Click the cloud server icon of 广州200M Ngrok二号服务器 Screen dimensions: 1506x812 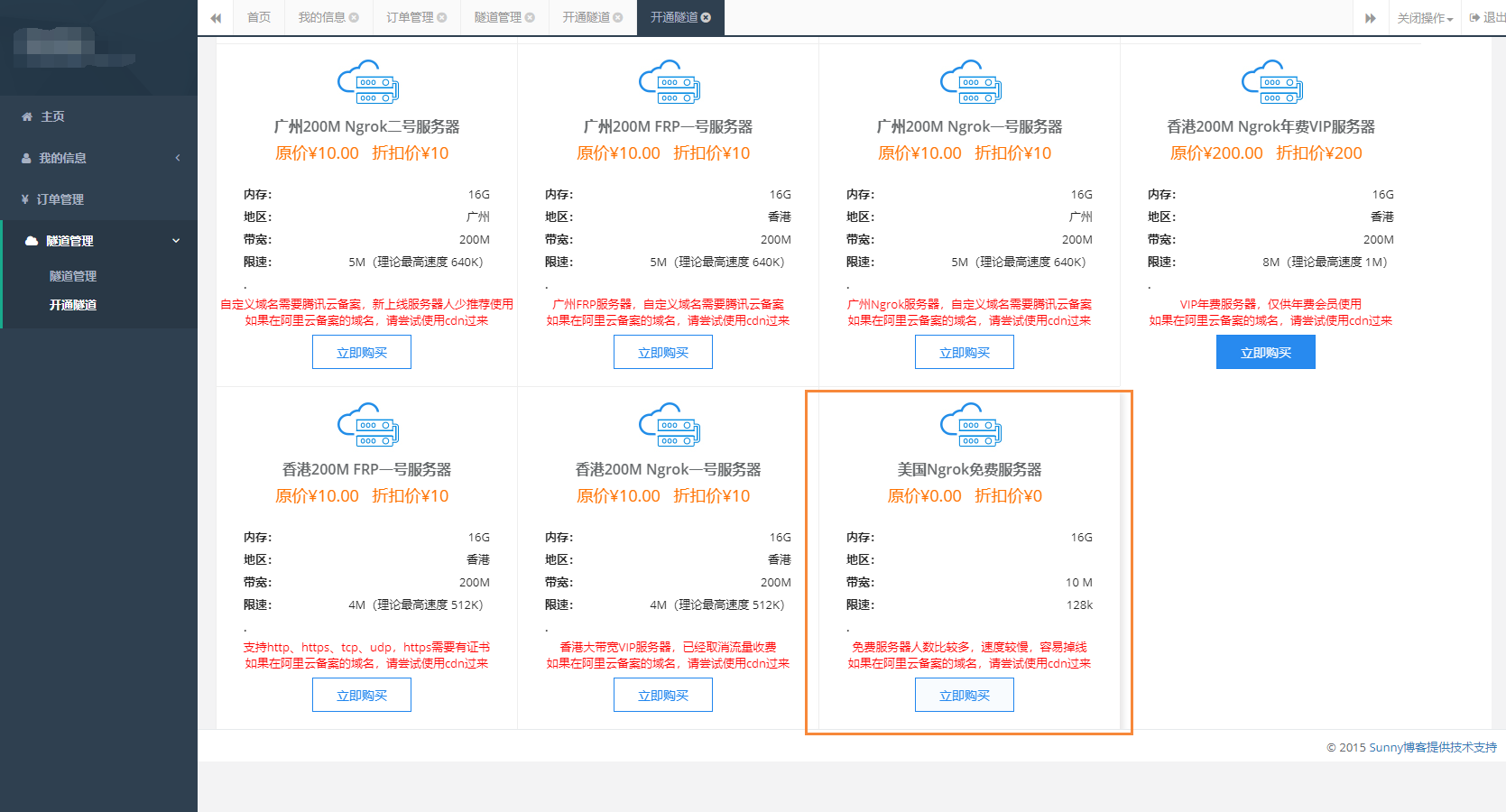(367, 82)
